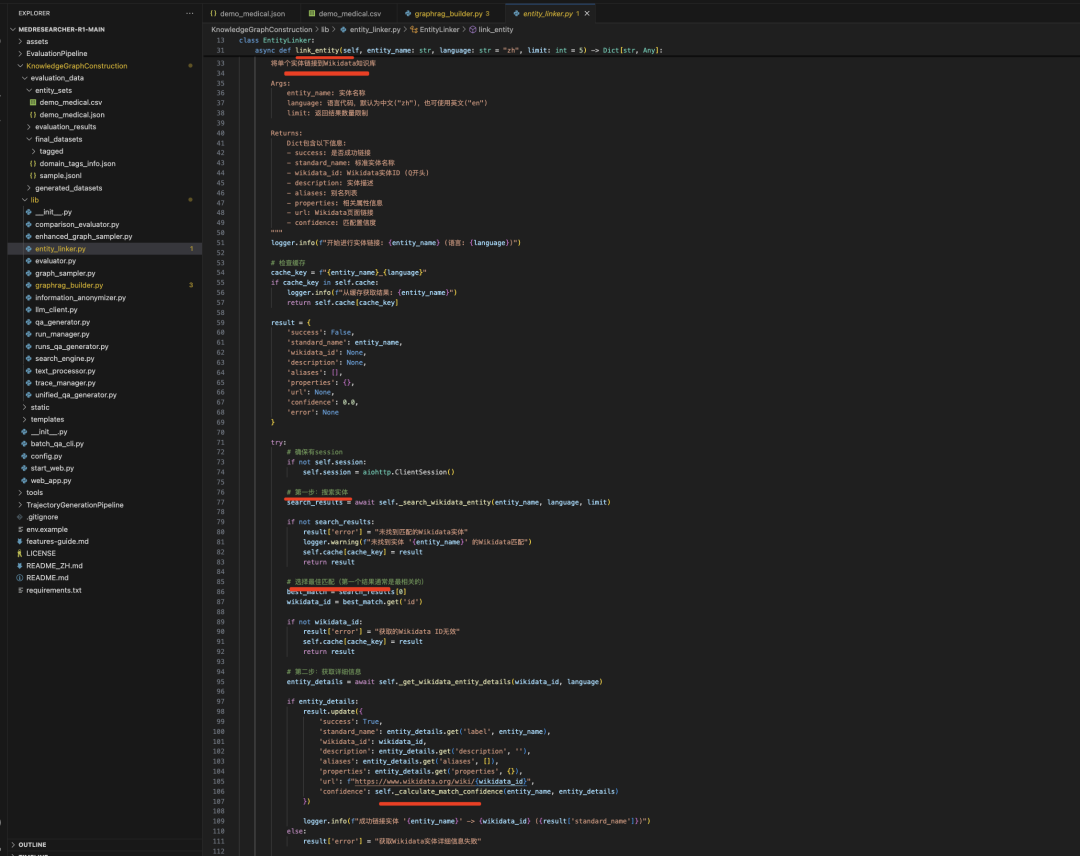Open requirements.txt file
The width and height of the screenshot is (1080, 856).
pyautogui.click(x=54, y=590)
